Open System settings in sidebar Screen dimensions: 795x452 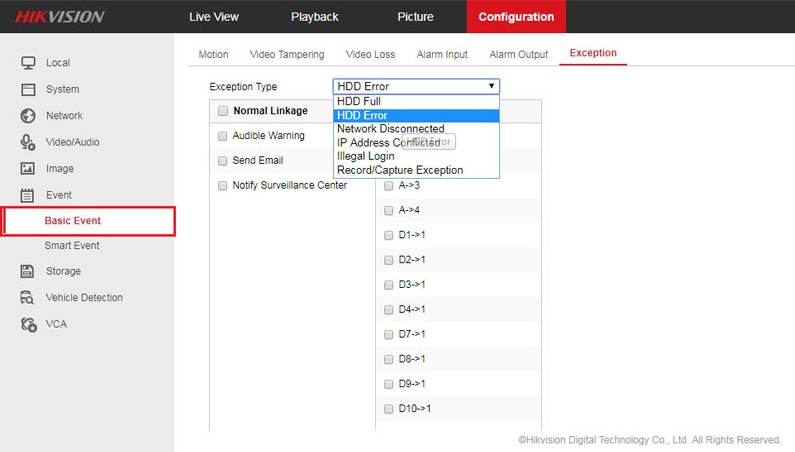(x=62, y=89)
